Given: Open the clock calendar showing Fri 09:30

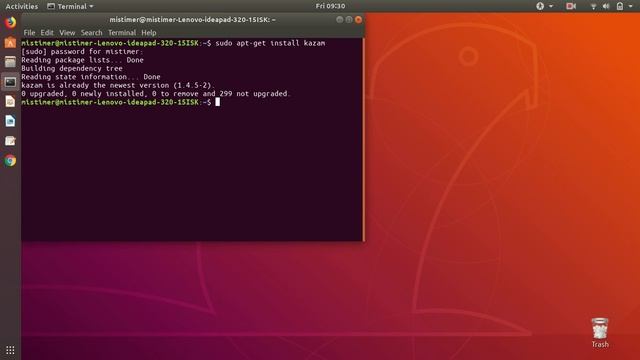Looking at the screenshot, I should coord(330,6).
